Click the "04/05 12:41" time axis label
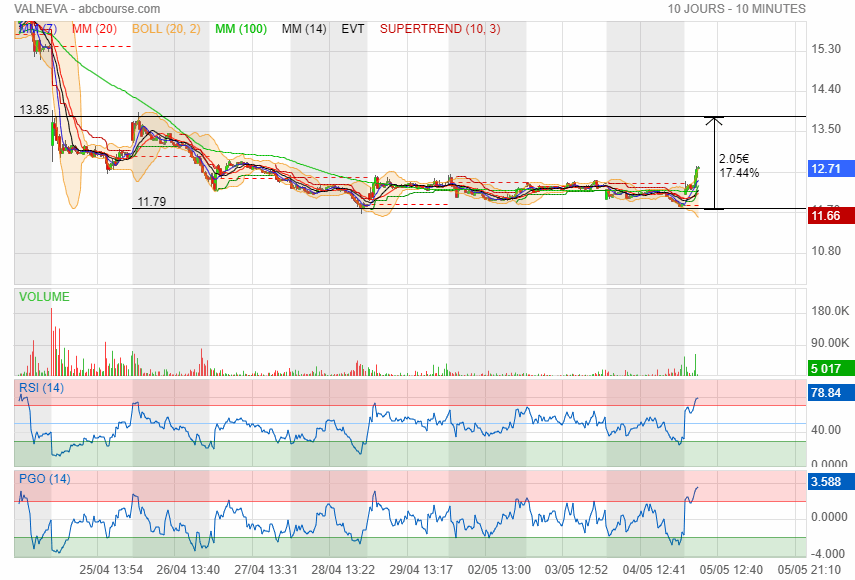 click(x=654, y=570)
